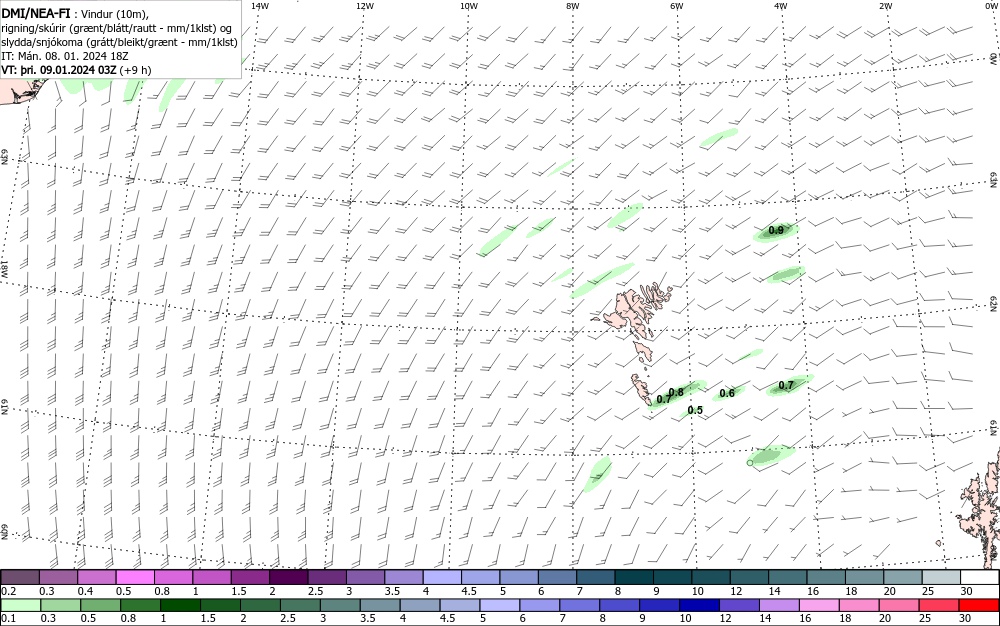
Task: Click the dark teal swatch labeled 8 in upper scale
Action: [x=635, y=578]
